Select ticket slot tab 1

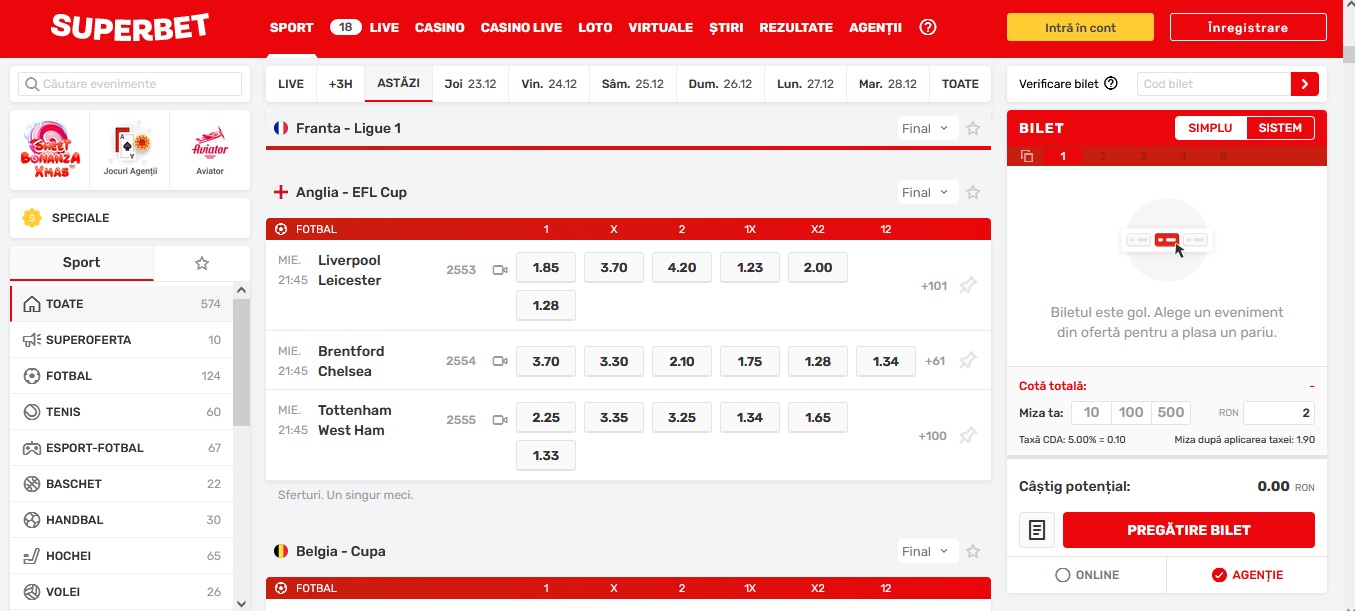click(1063, 156)
